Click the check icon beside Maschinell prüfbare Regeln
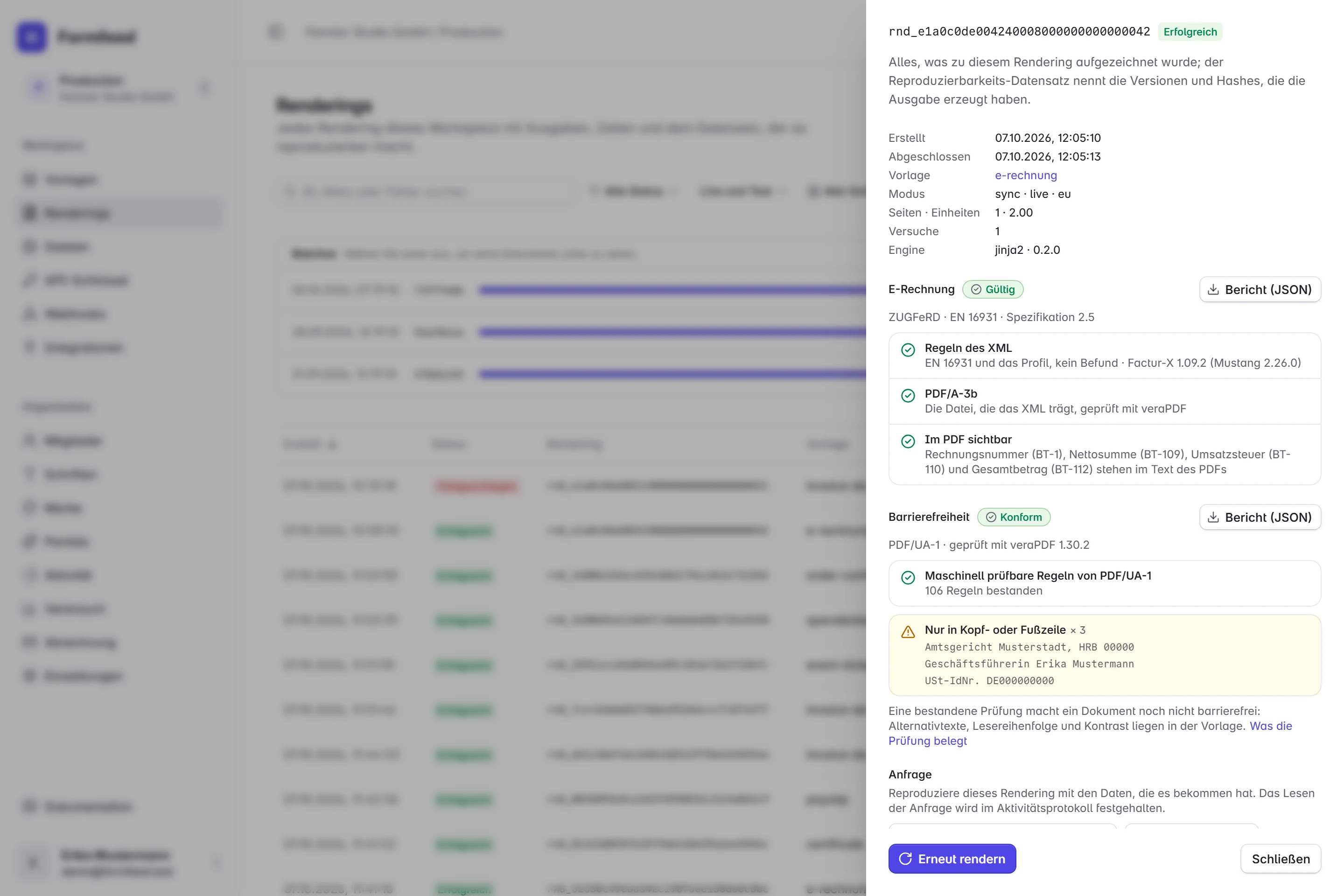 pyautogui.click(x=908, y=577)
